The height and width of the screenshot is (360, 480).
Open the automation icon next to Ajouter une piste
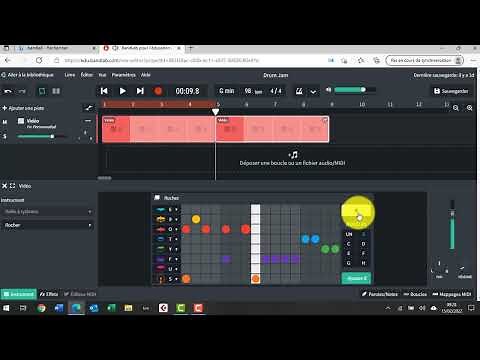pos(88,108)
